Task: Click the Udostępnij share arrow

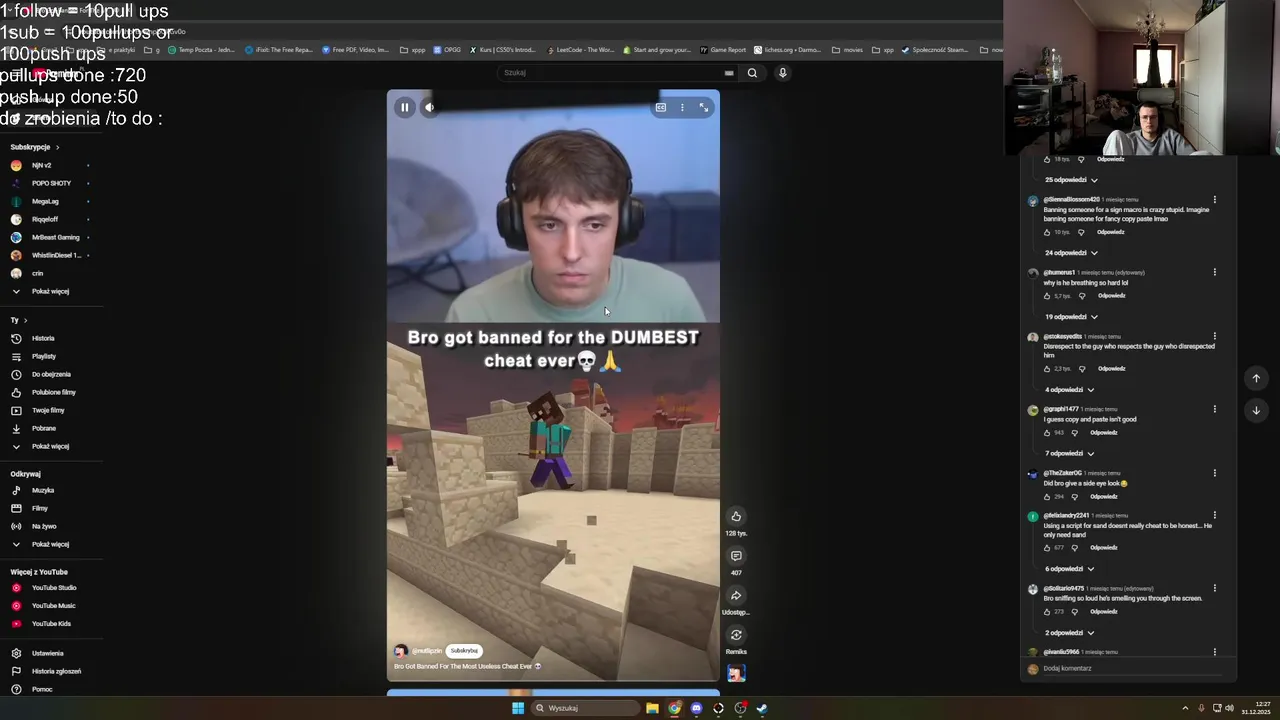Action: point(736,596)
